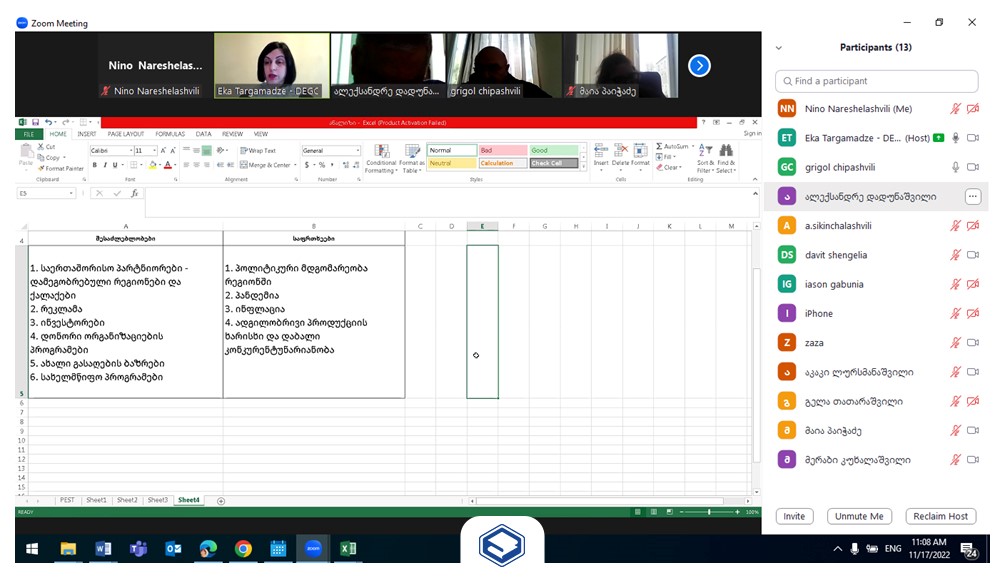
Task: Open more options for ალექსანდრე დადუნაშვილი
Action: click(x=973, y=197)
